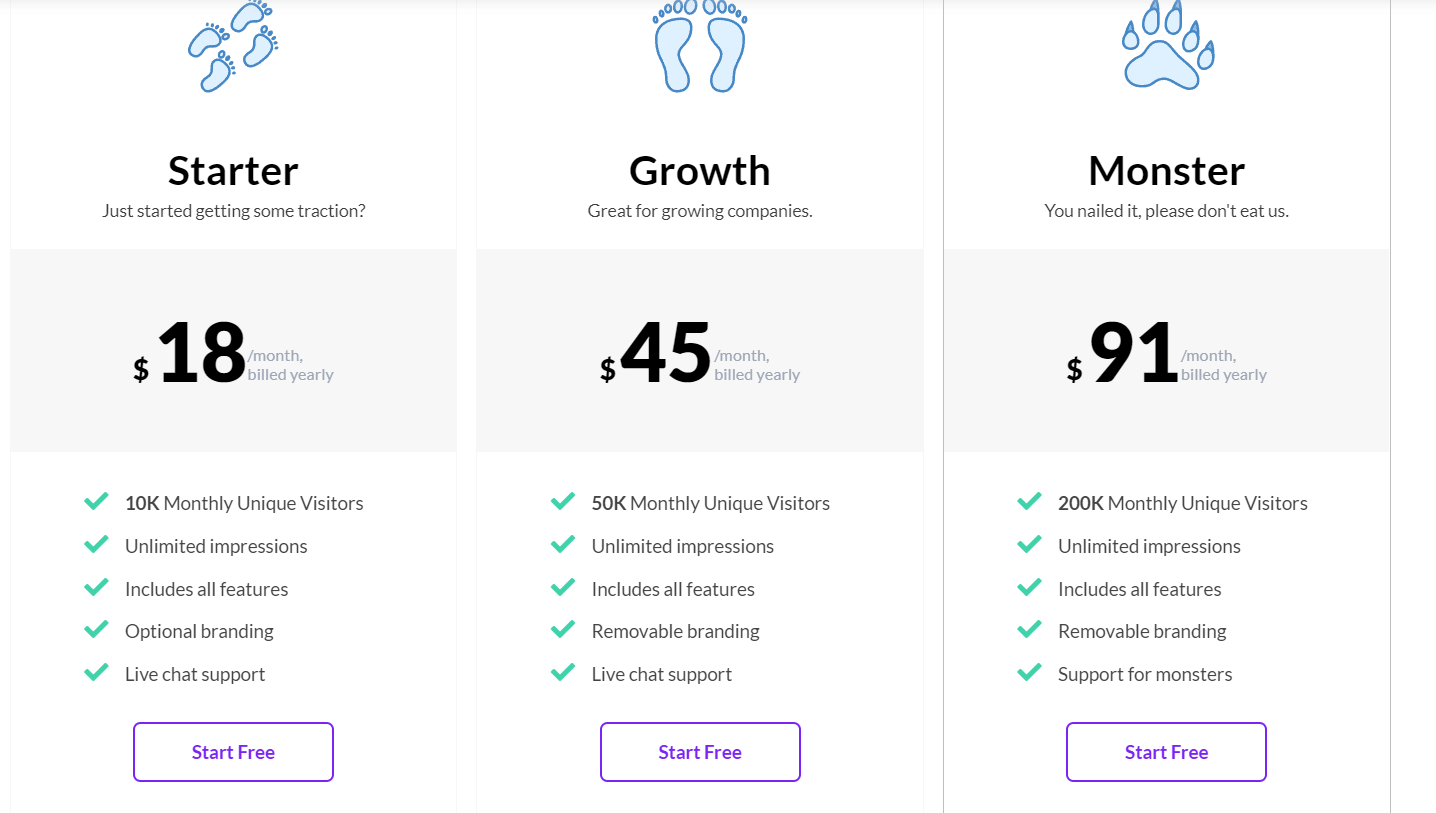Click Start Free under the Monster plan
Viewport: 1436px width, 813px height.
[1166, 751]
